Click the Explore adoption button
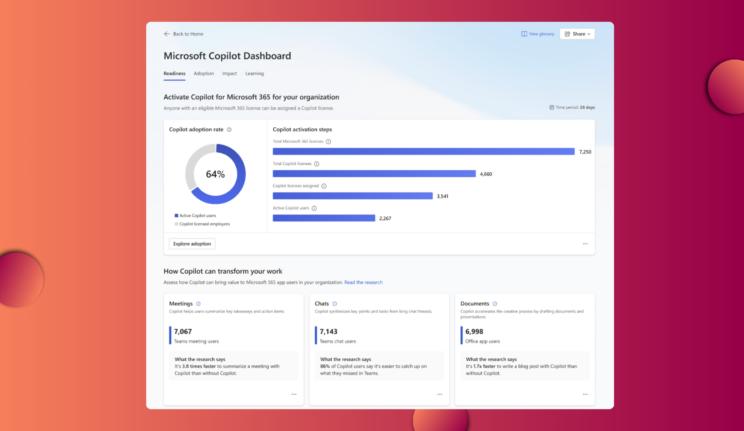The image size is (744, 431). tap(192, 244)
